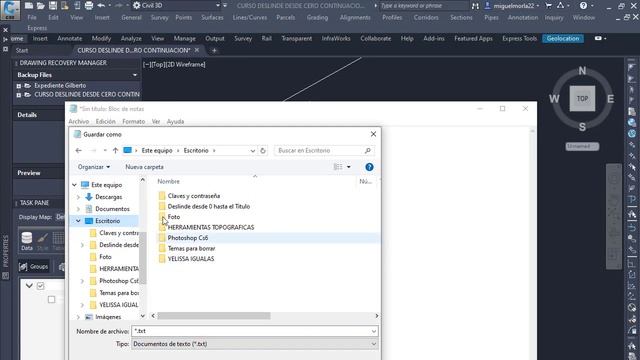Click the Save icon in quick access toolbar
Image resolution: width=640 pixels, height=360 pixels.
pyautogui.click(x=53, y=6)
